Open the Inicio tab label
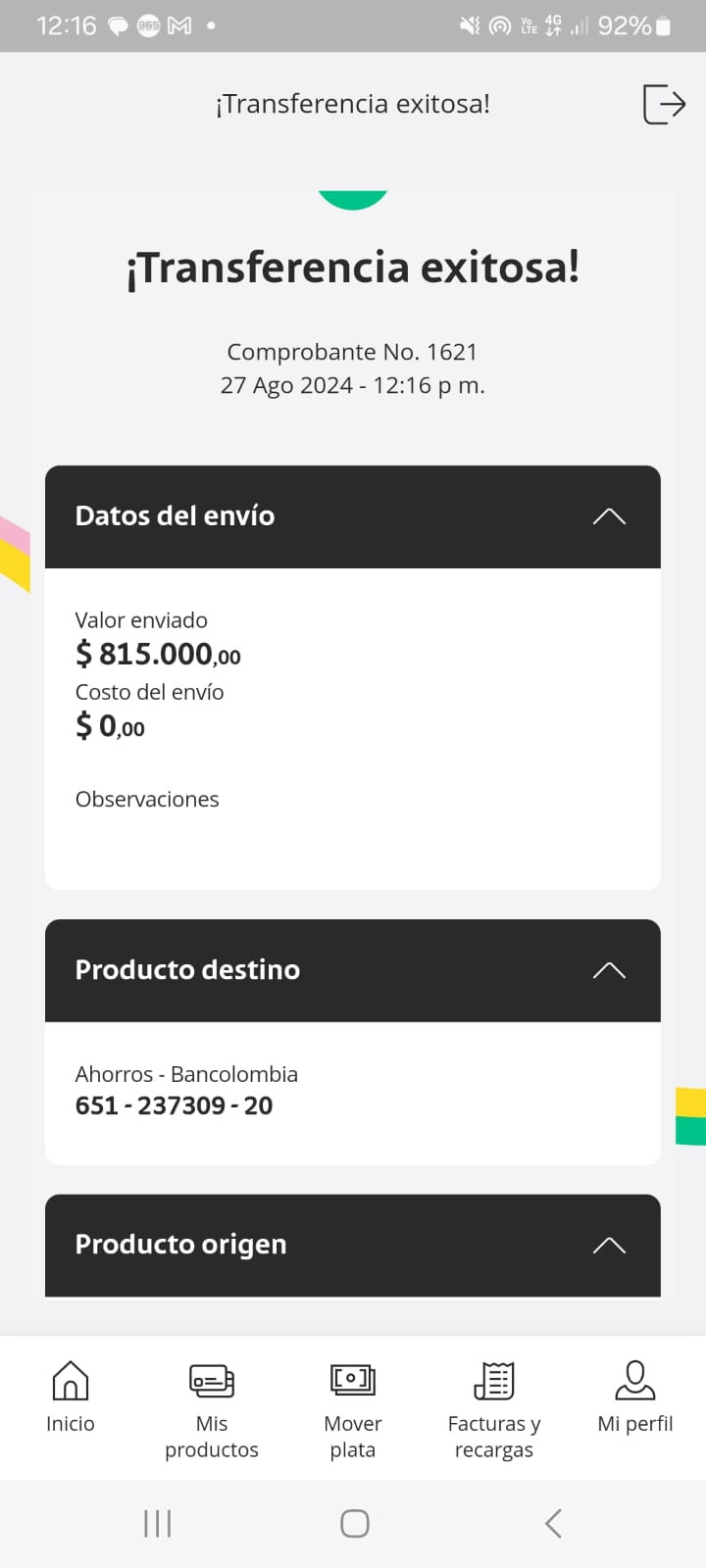Viewport: 706px width, 1568px height. [x=71, y=1424]
